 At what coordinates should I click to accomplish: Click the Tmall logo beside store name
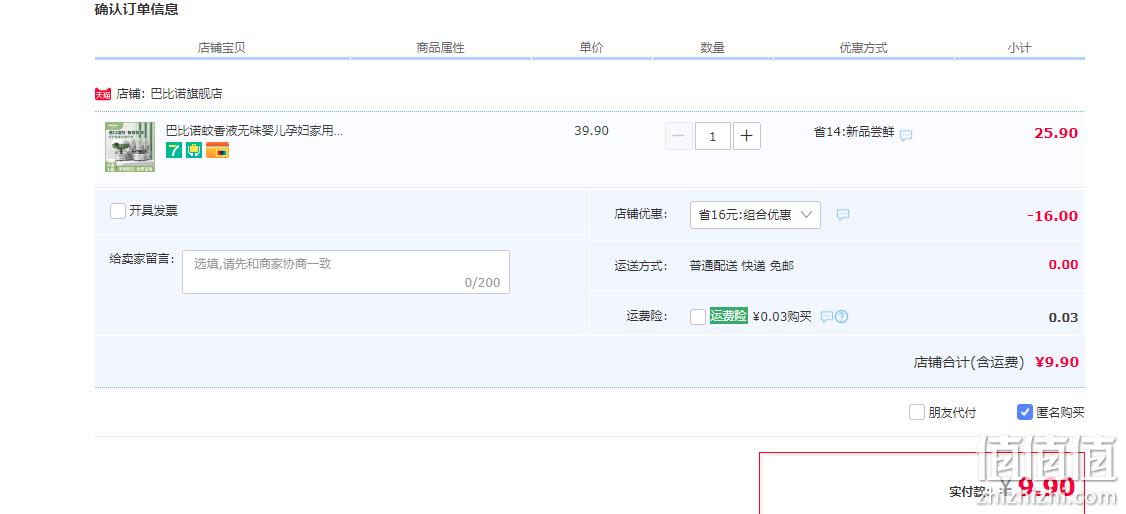tap(103, 94)
